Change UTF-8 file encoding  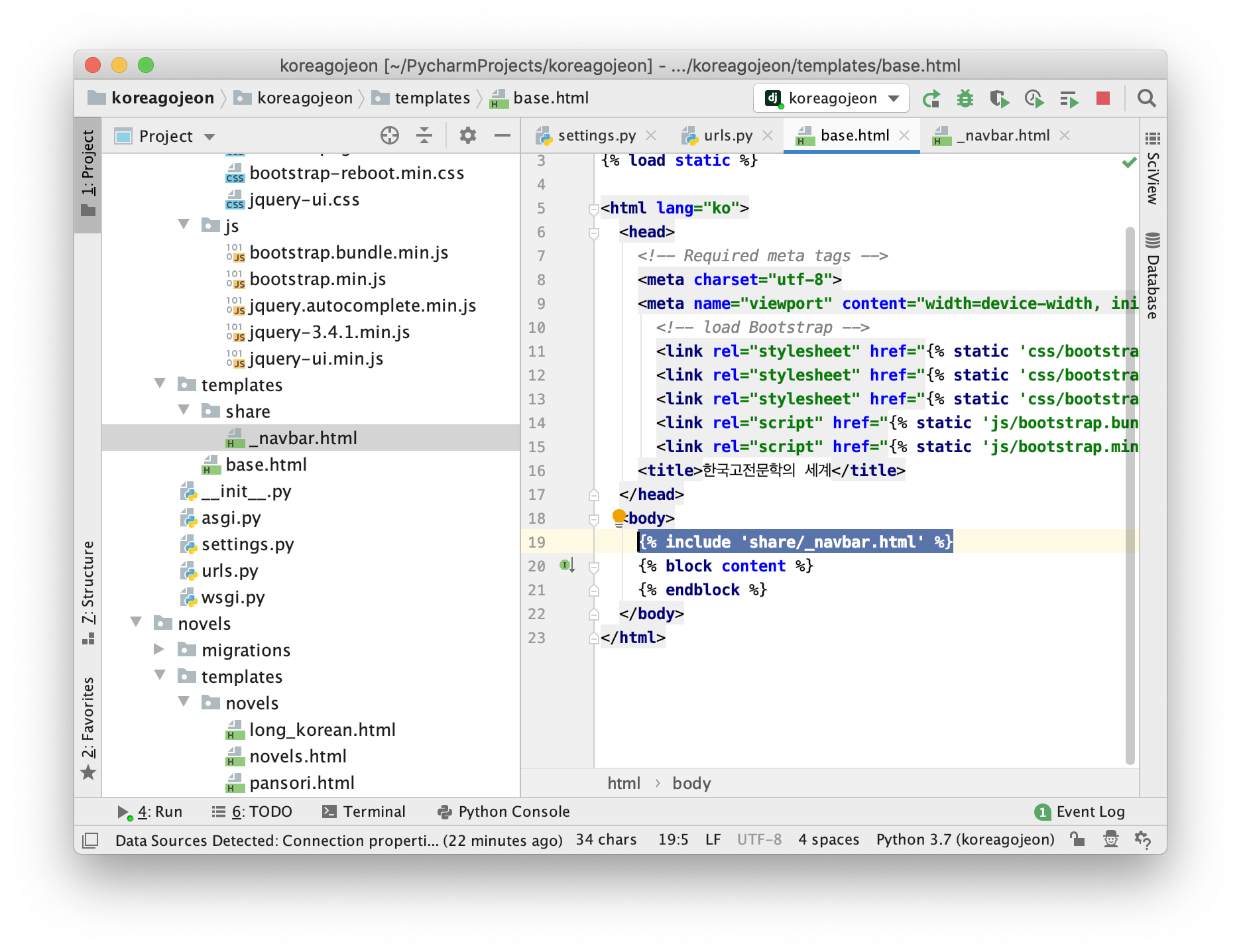click(759, 839)
